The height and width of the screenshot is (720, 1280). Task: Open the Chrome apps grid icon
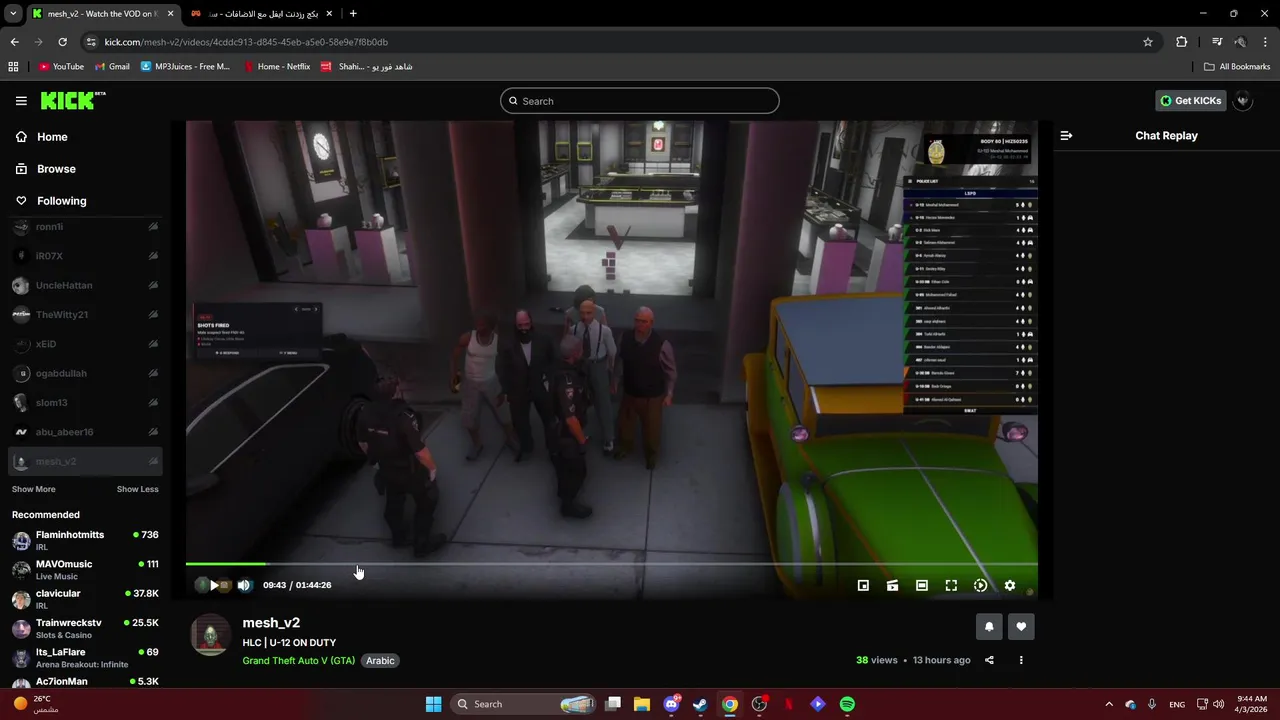13,67
